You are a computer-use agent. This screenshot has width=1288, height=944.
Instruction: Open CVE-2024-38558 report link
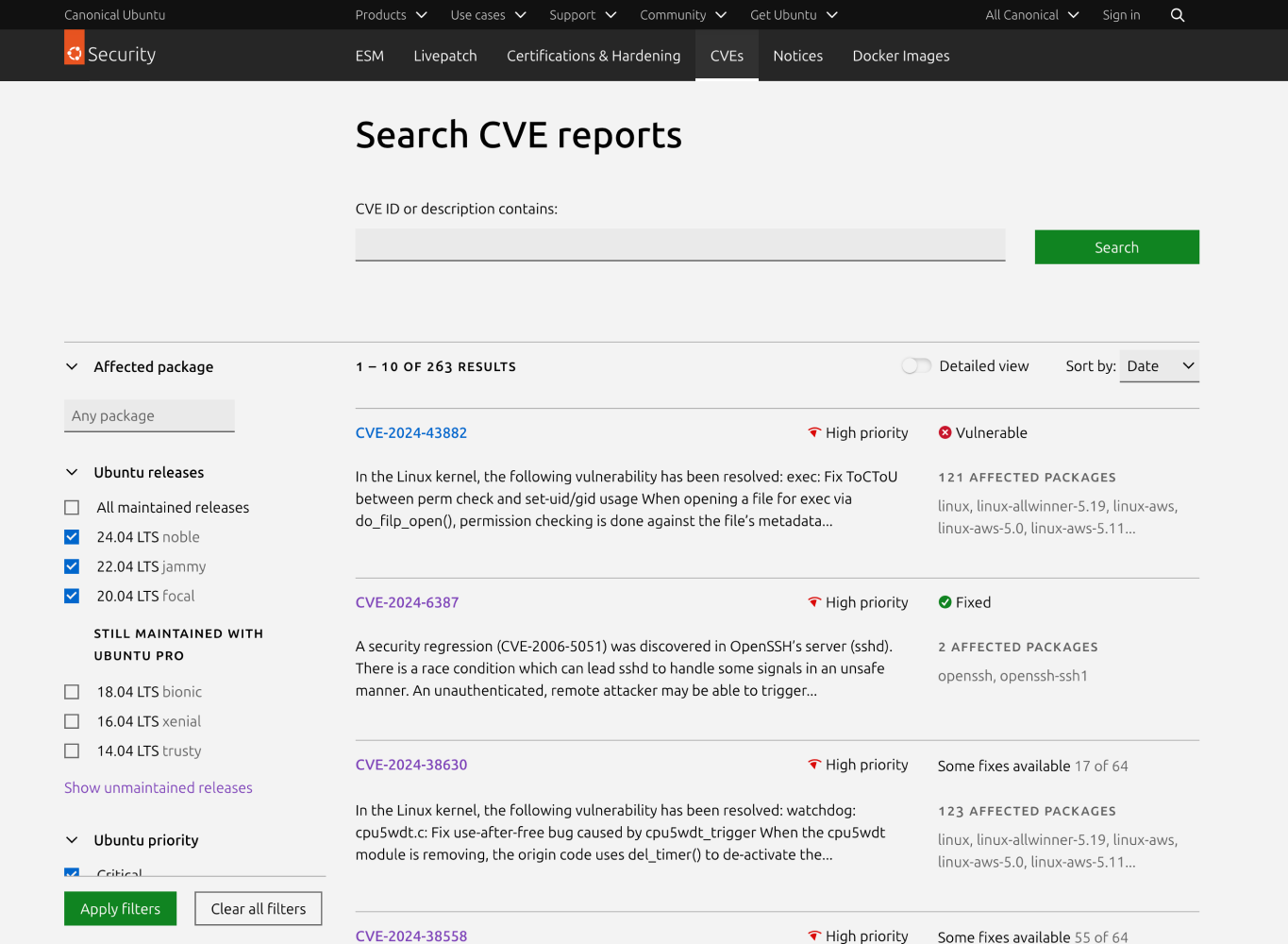(x=411, y=936)
